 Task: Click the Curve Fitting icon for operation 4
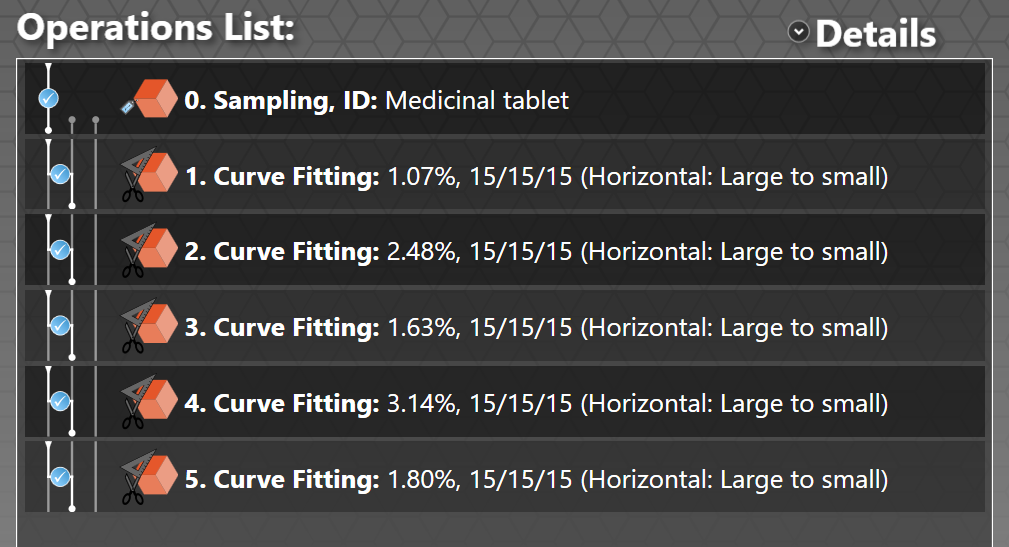click(149, 402)
